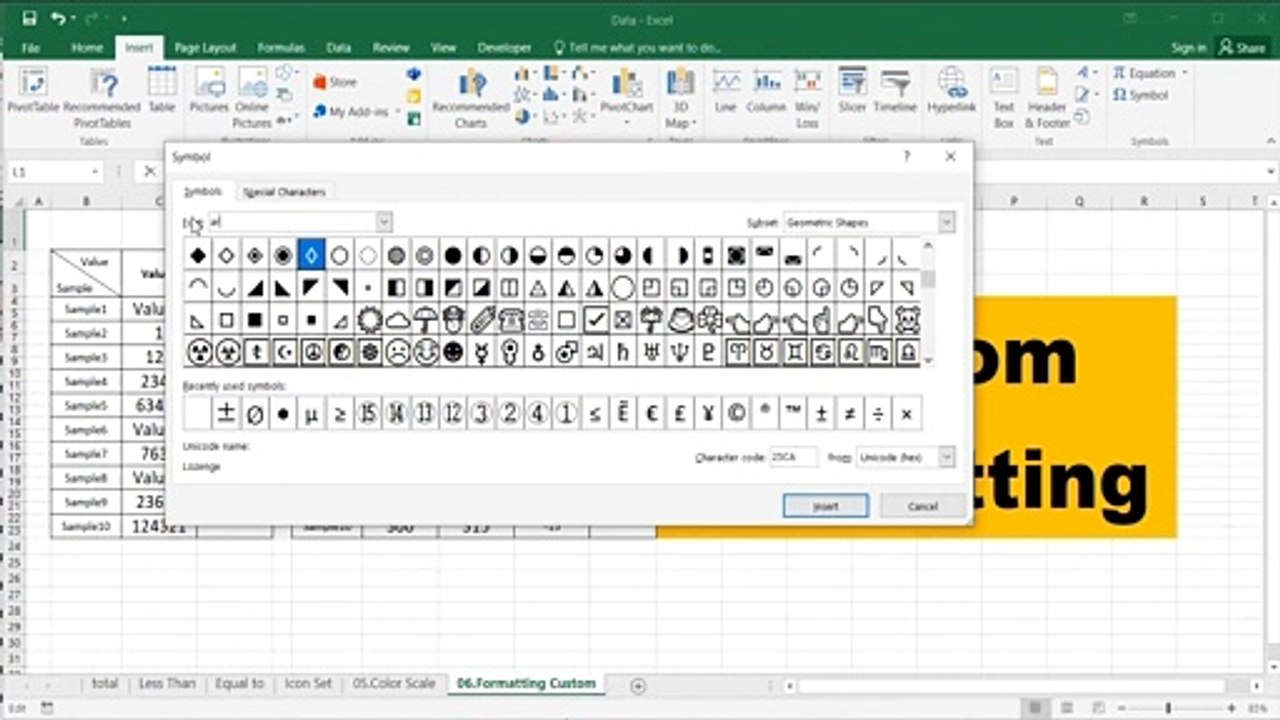
Task: Click the Symbol dialog help question mark
Action: [x=907, y=156]
